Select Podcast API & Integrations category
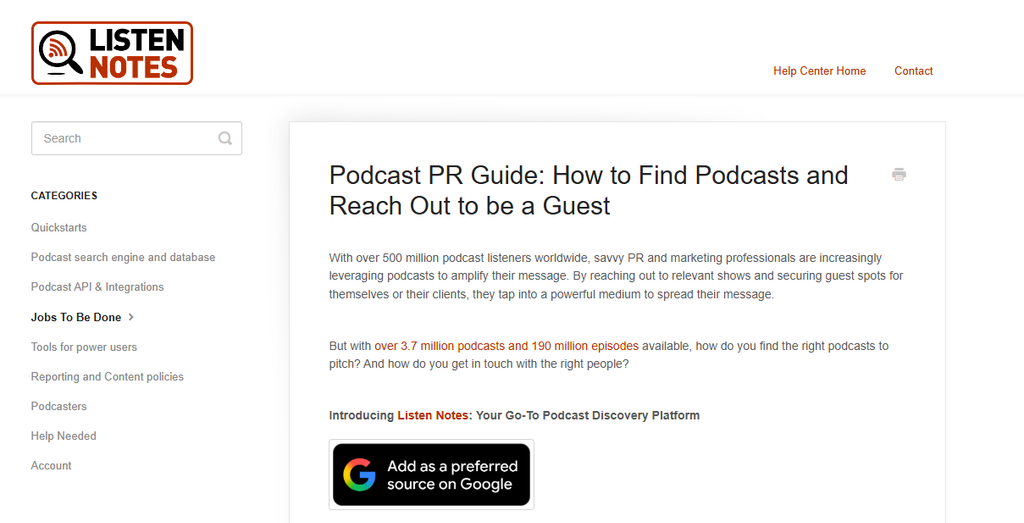 (x=97, y=287)
